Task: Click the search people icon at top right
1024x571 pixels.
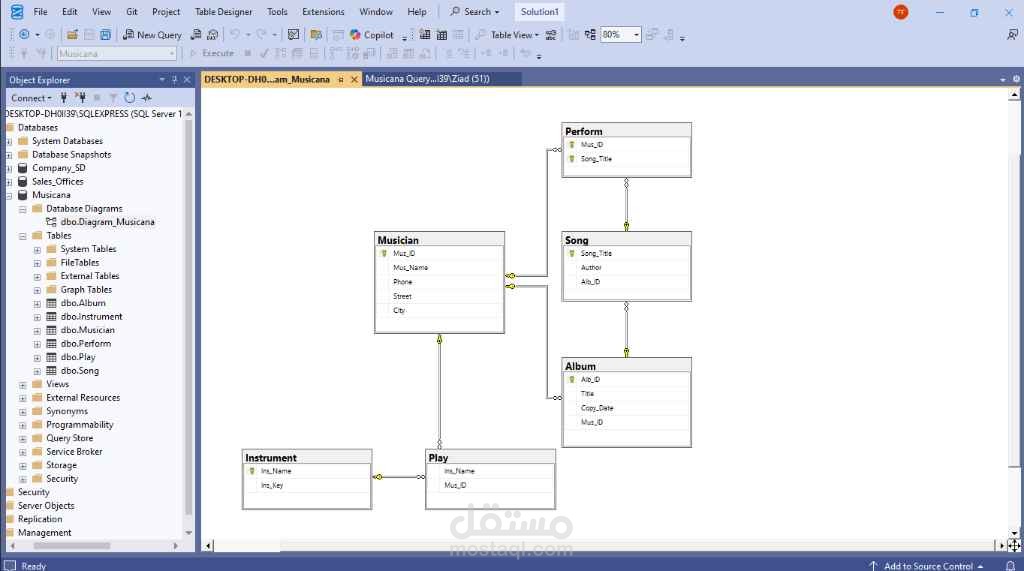Action: [1012, 35]
